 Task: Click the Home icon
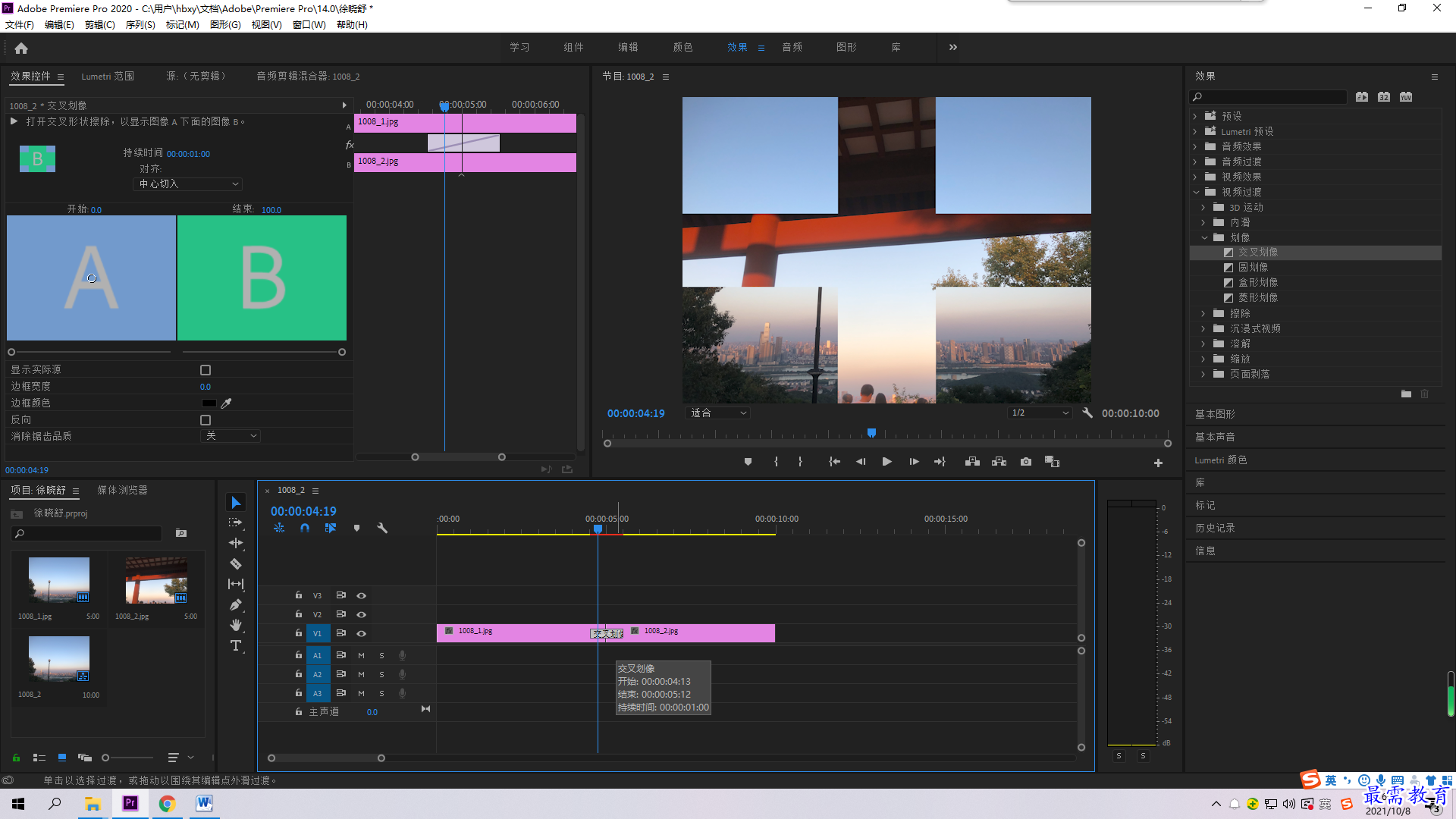coord(21,48)
